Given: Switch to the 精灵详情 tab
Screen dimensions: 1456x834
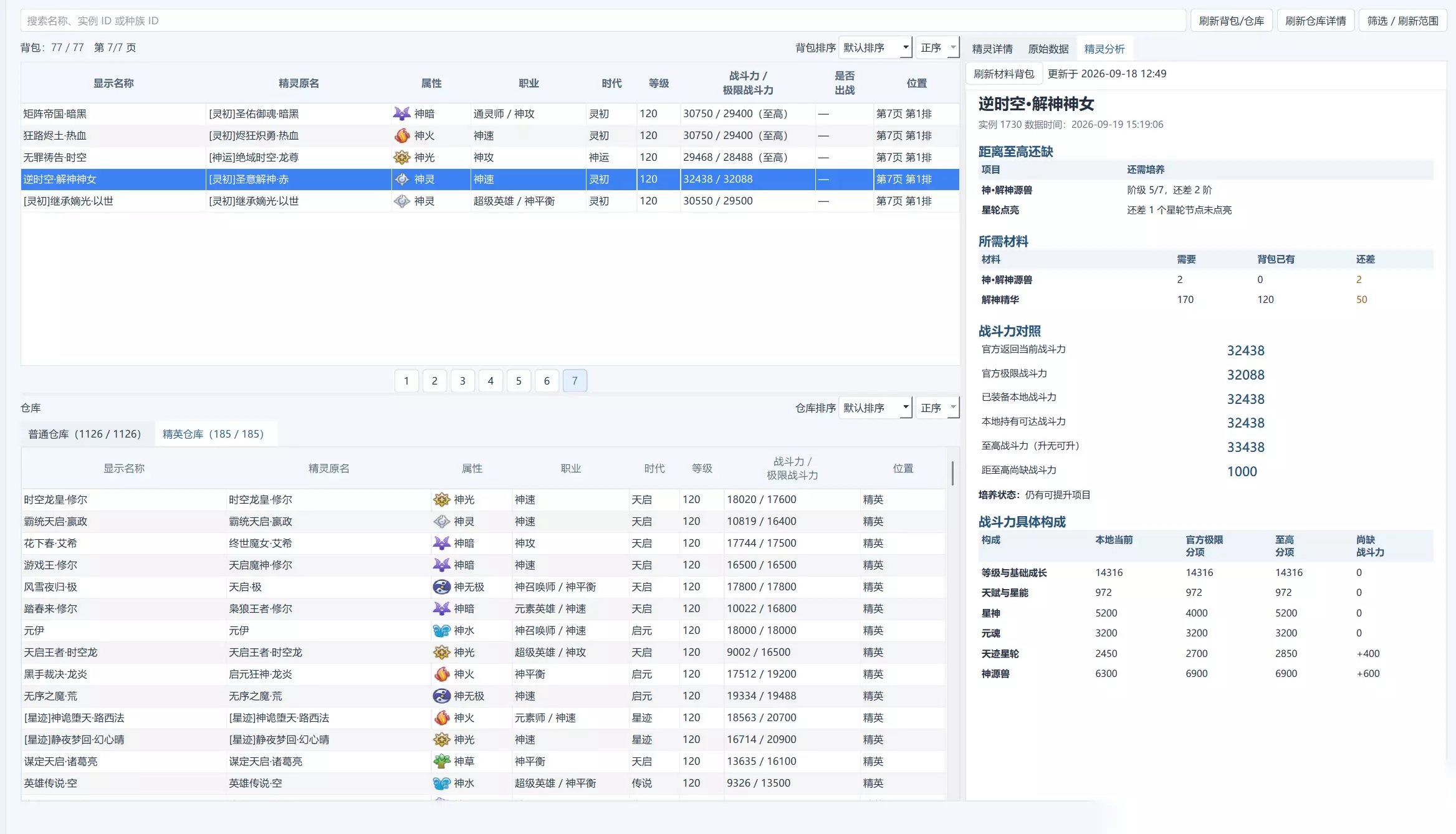Looking at the screenshot, I should [992, 49].
